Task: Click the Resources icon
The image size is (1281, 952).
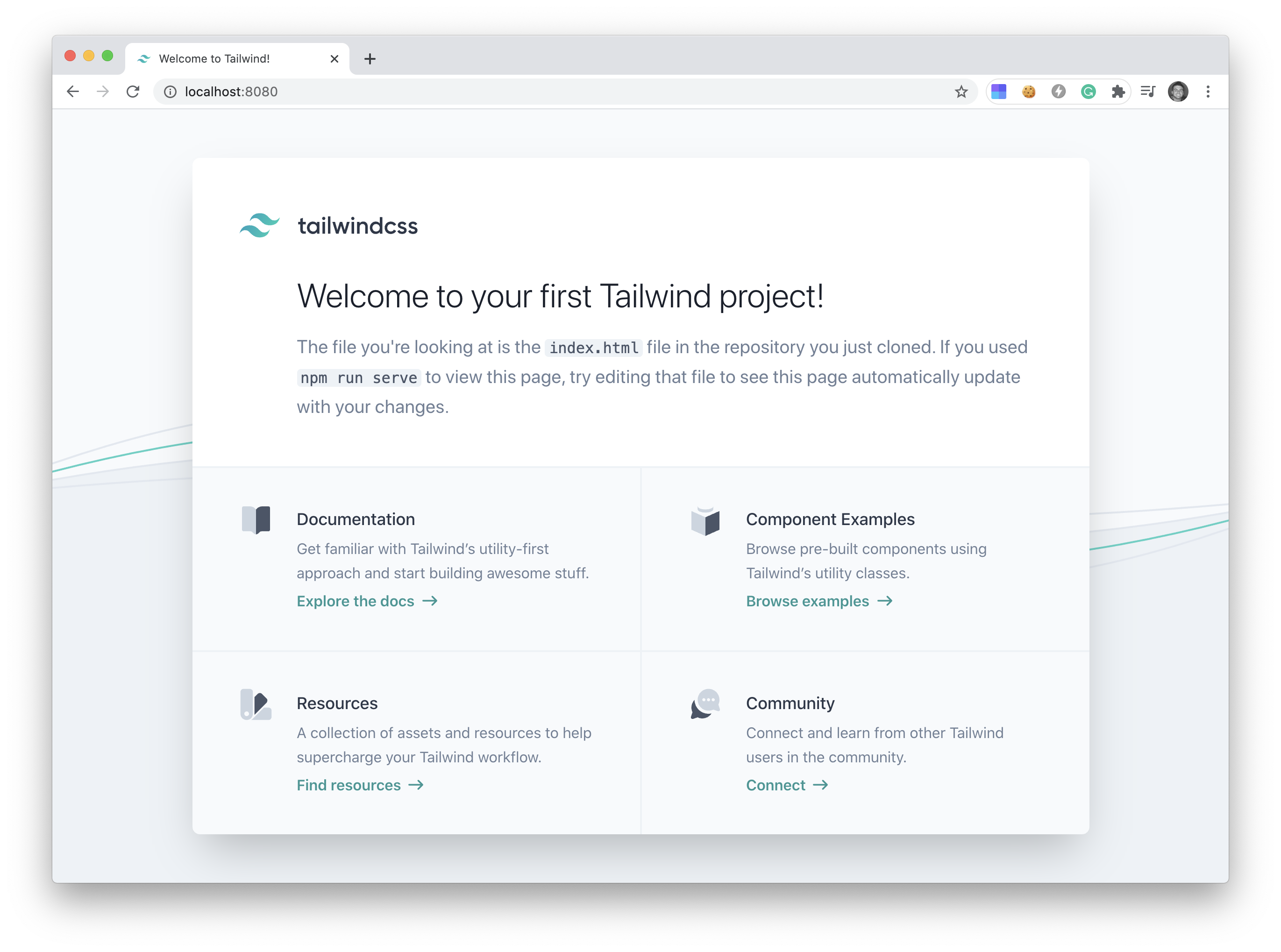Action: 256,702
